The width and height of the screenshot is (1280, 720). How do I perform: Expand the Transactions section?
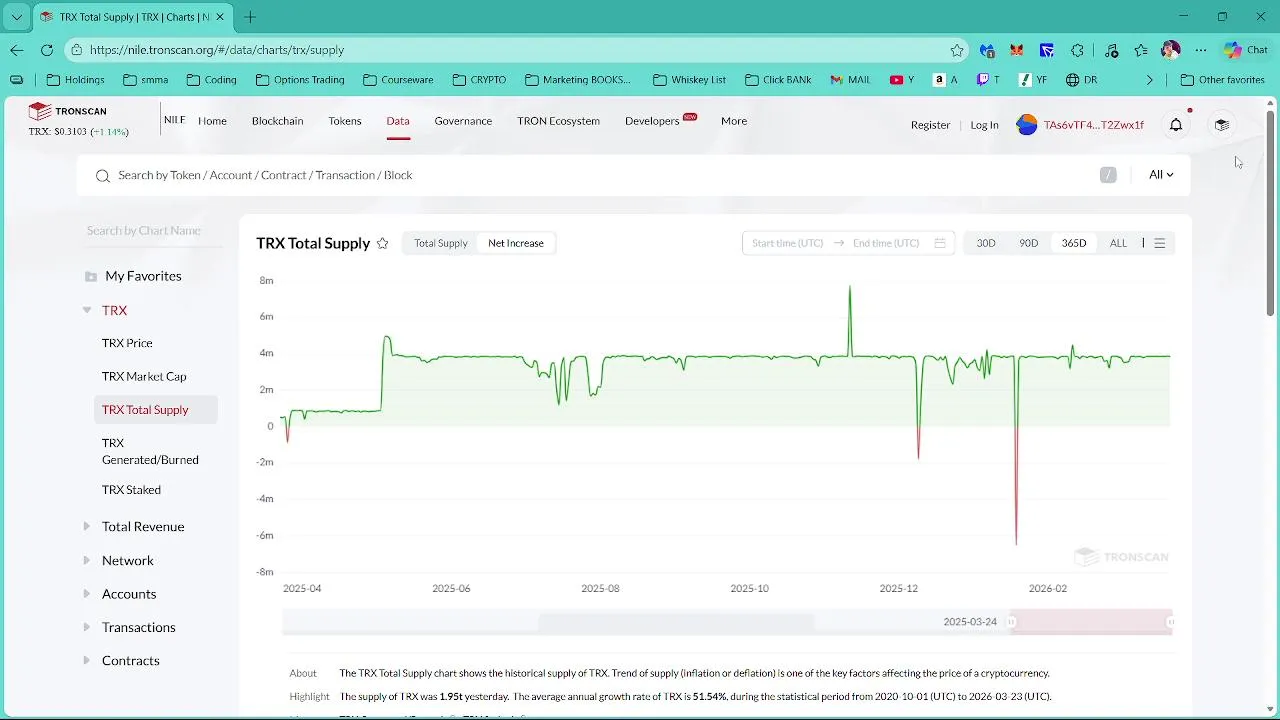point(87,627)
